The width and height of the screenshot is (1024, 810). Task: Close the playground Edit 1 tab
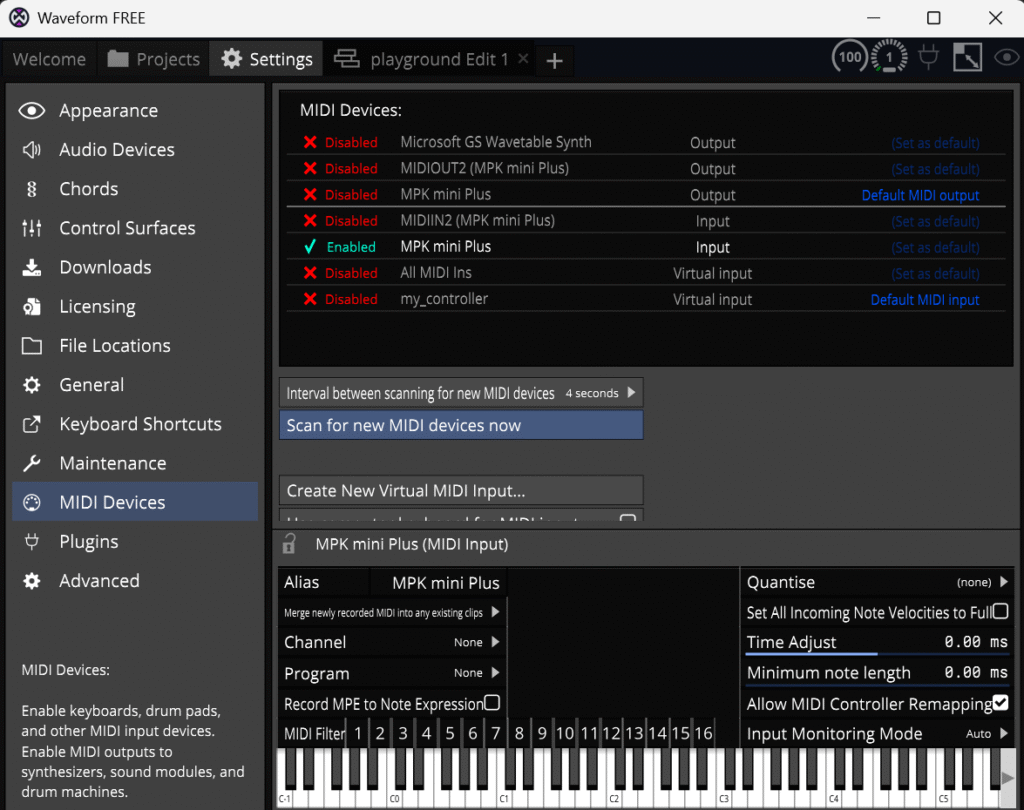click(x=523, y=59)
